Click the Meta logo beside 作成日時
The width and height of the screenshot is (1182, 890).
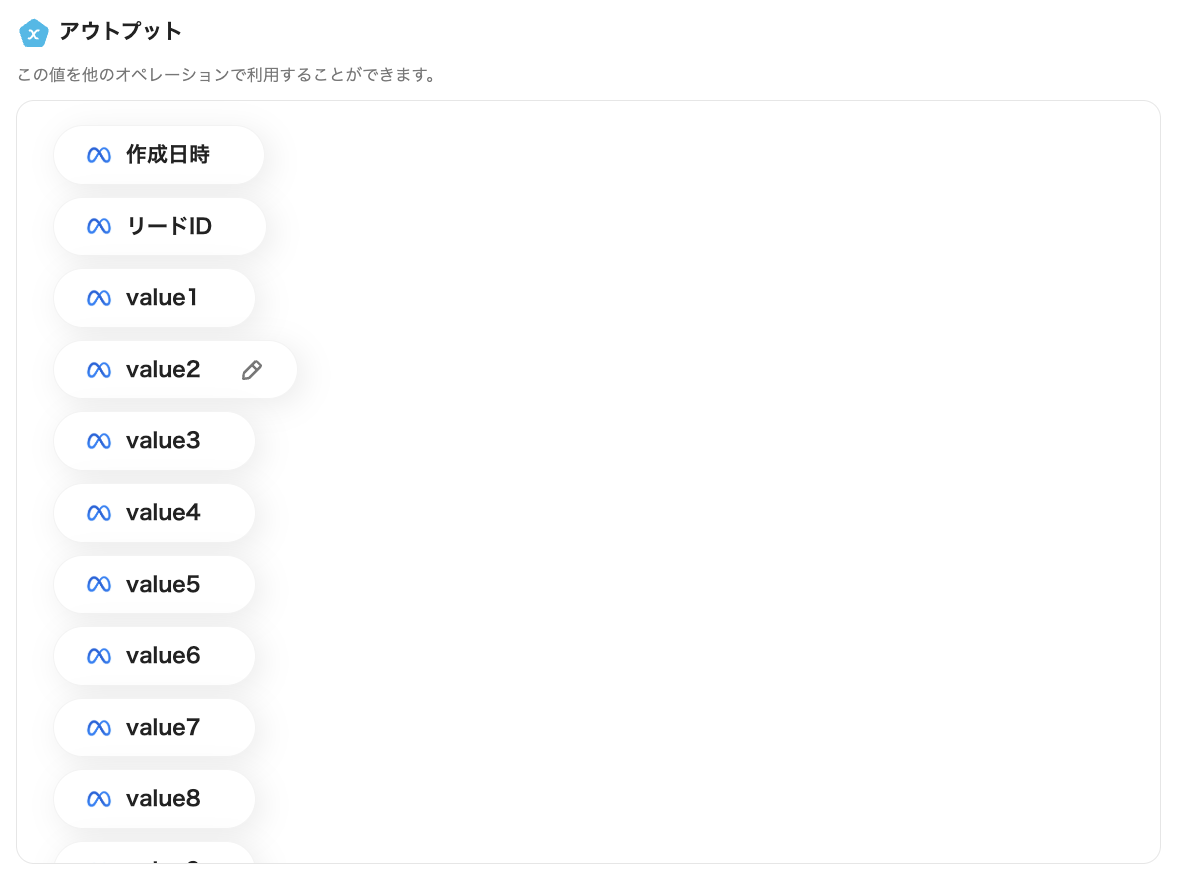(98, 155)
